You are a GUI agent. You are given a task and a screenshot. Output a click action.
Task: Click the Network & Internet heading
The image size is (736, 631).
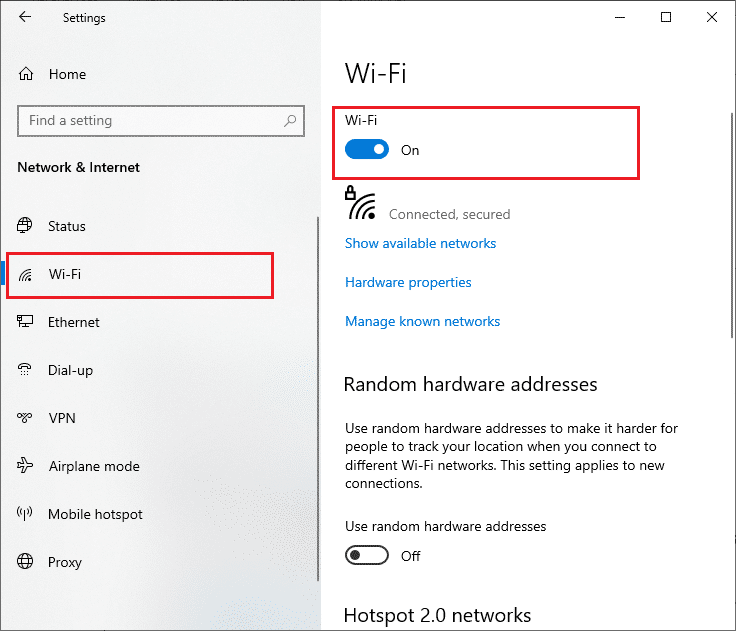[x=78, y=167]
